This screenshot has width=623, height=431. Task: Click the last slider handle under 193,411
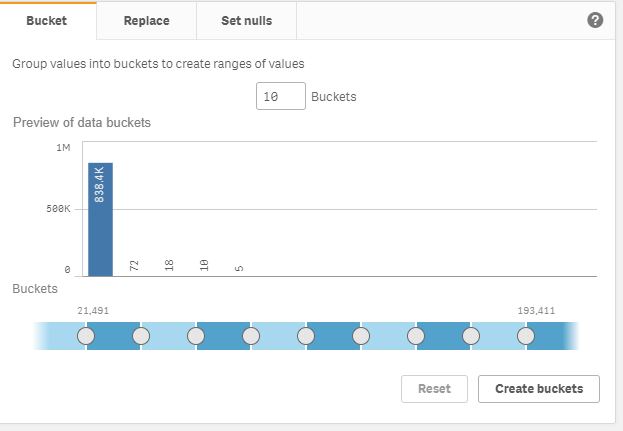click(x=526, y=336)
